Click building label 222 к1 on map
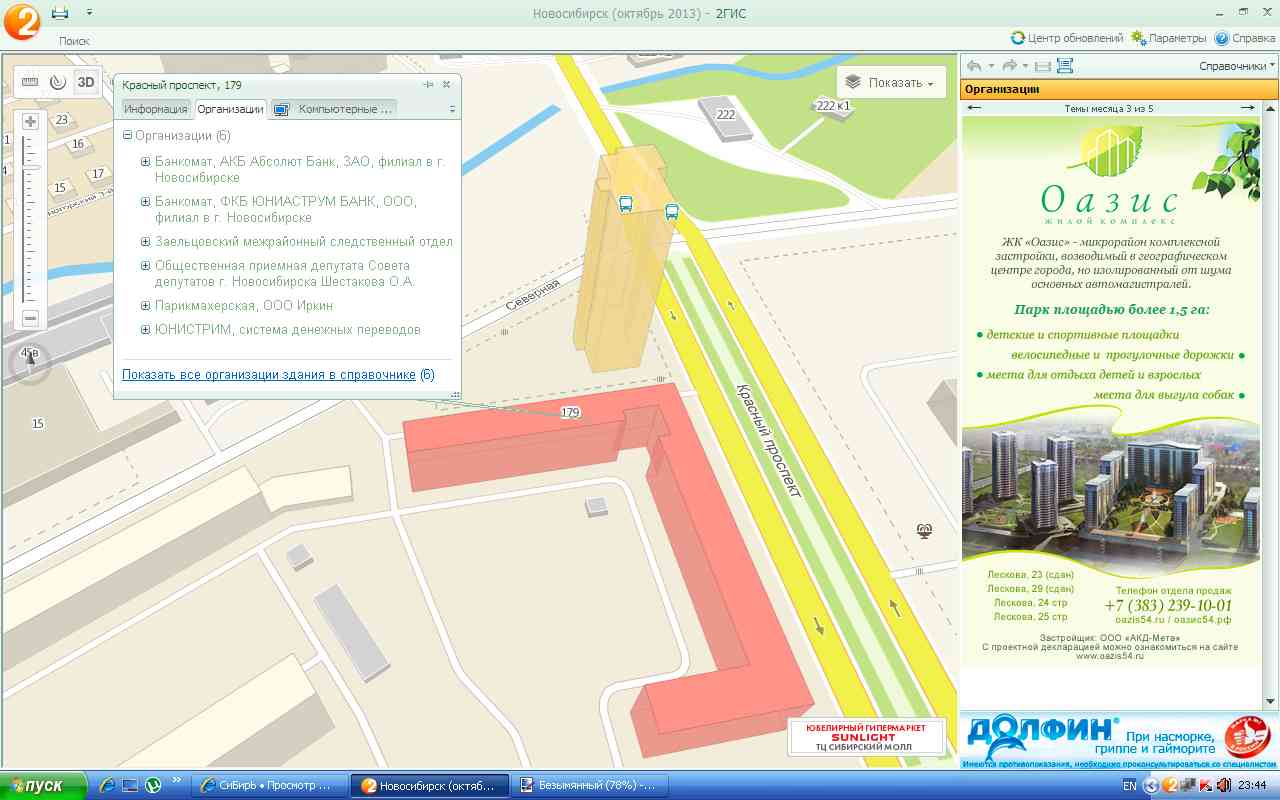The height and width of the screenshot is (800, 1280). click(833, 105)
